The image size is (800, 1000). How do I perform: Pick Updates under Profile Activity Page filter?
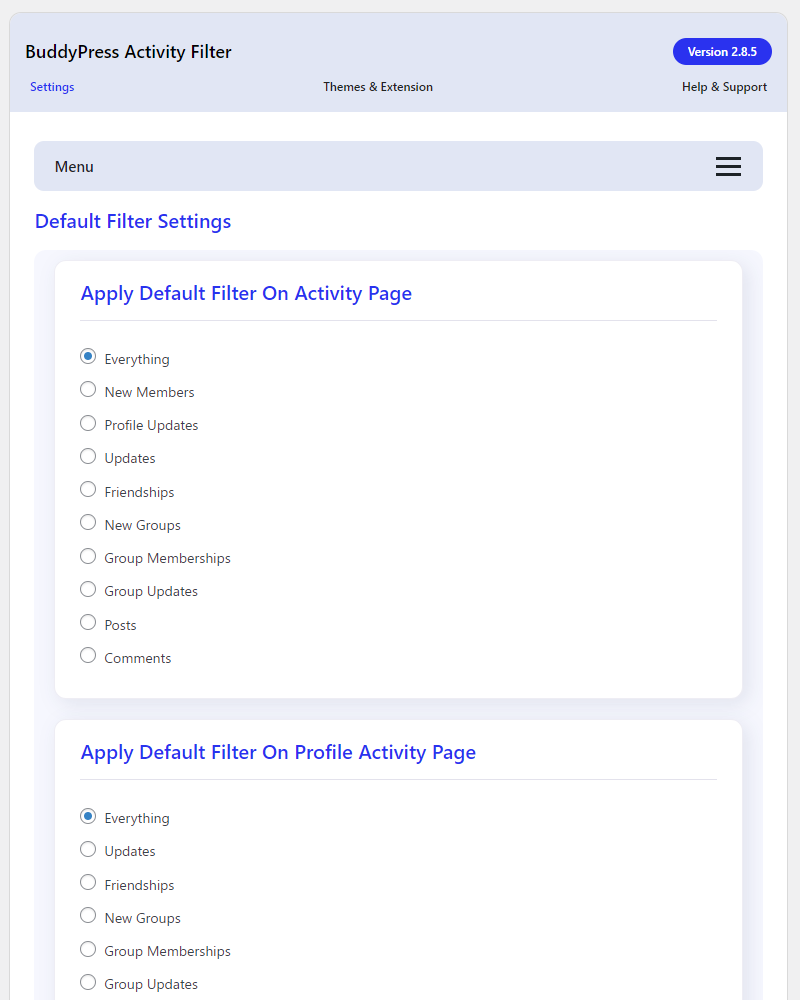point(88,849)
